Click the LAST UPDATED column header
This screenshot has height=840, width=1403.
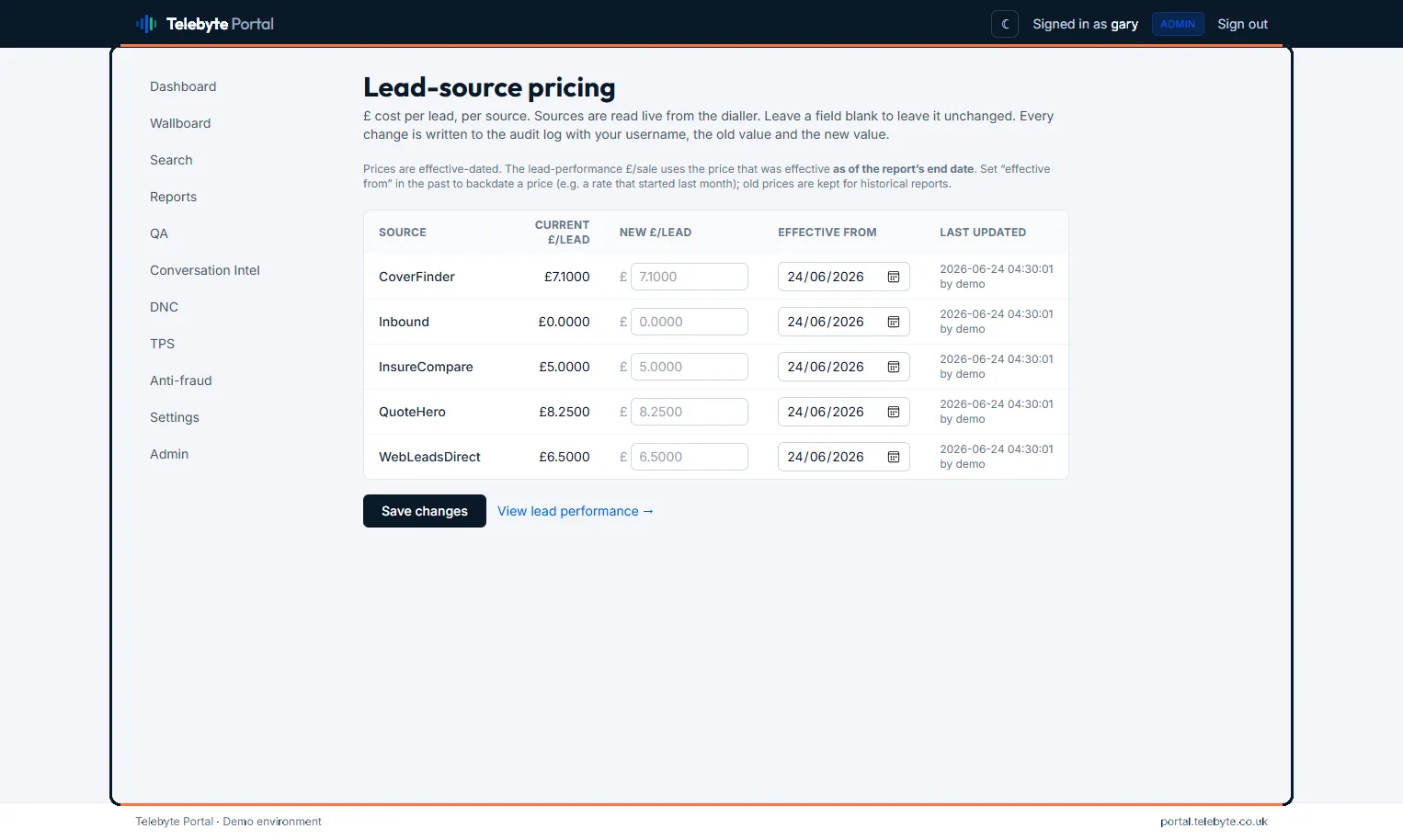click(983, 233)
